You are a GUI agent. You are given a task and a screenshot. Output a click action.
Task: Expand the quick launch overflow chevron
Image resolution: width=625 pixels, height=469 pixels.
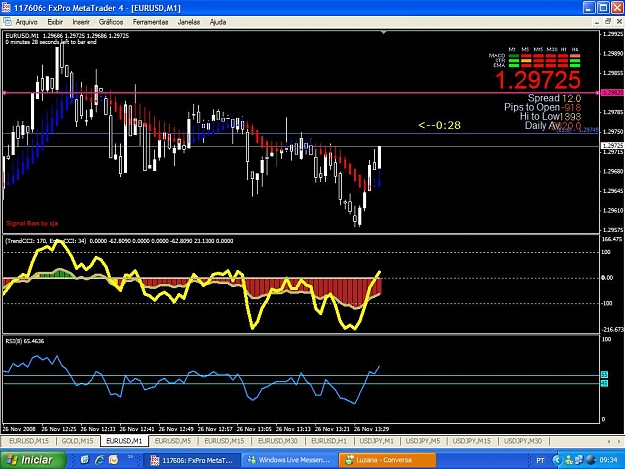tap(130, 457)
